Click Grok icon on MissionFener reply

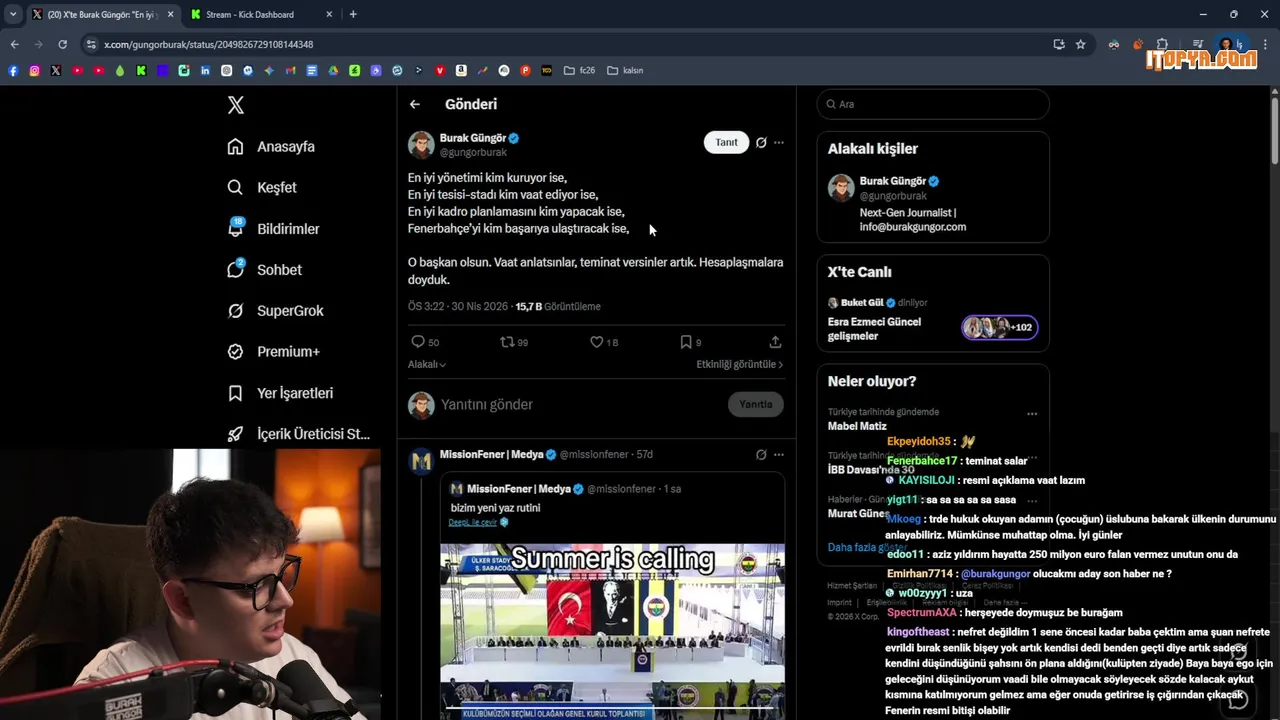click(761, 454)
